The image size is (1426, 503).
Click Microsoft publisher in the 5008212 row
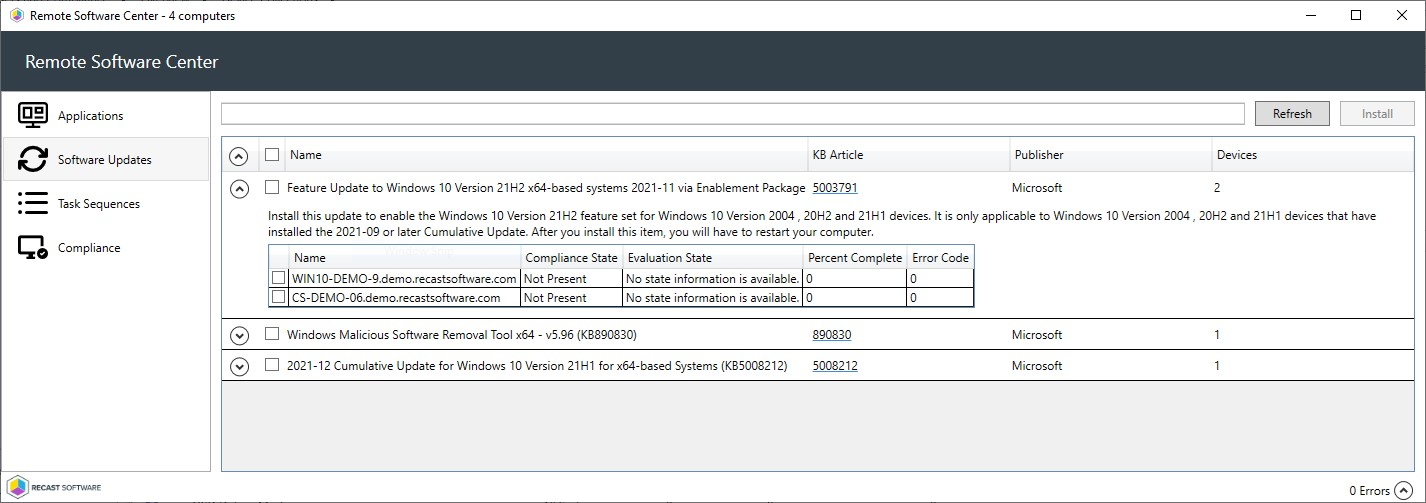coord(1037,366)
